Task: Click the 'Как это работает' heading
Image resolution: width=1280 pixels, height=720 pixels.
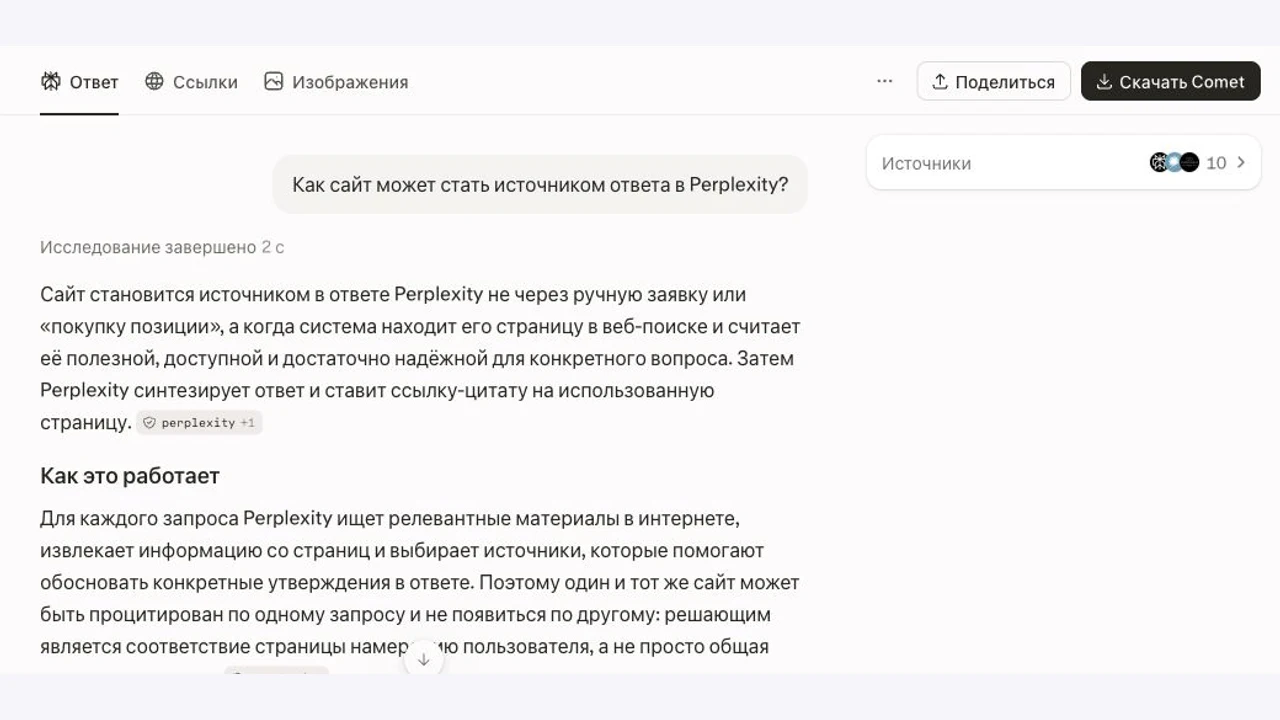Action: 130,476
